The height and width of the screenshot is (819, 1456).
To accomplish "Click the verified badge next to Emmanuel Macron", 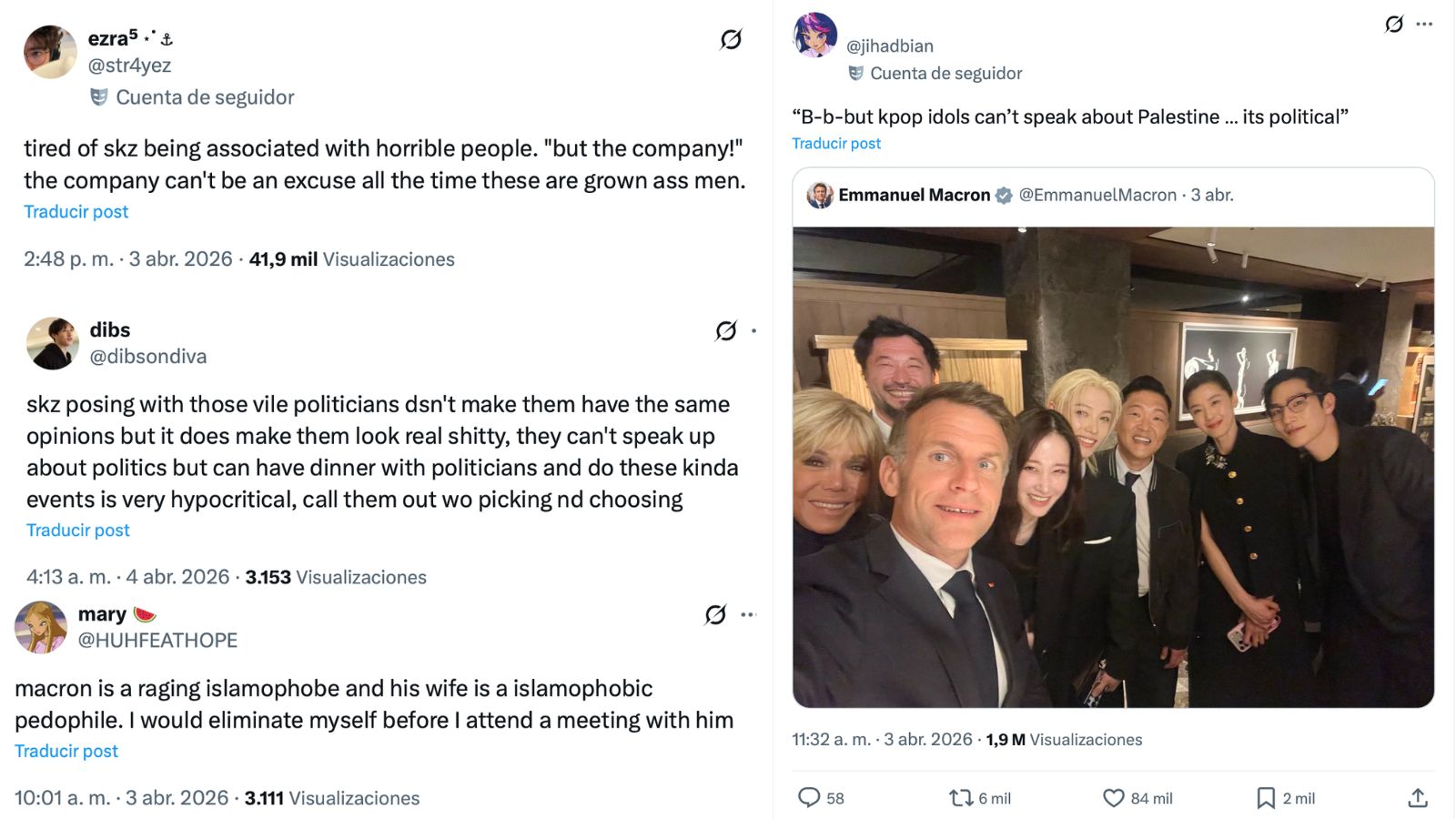I will coord(1004,194).
